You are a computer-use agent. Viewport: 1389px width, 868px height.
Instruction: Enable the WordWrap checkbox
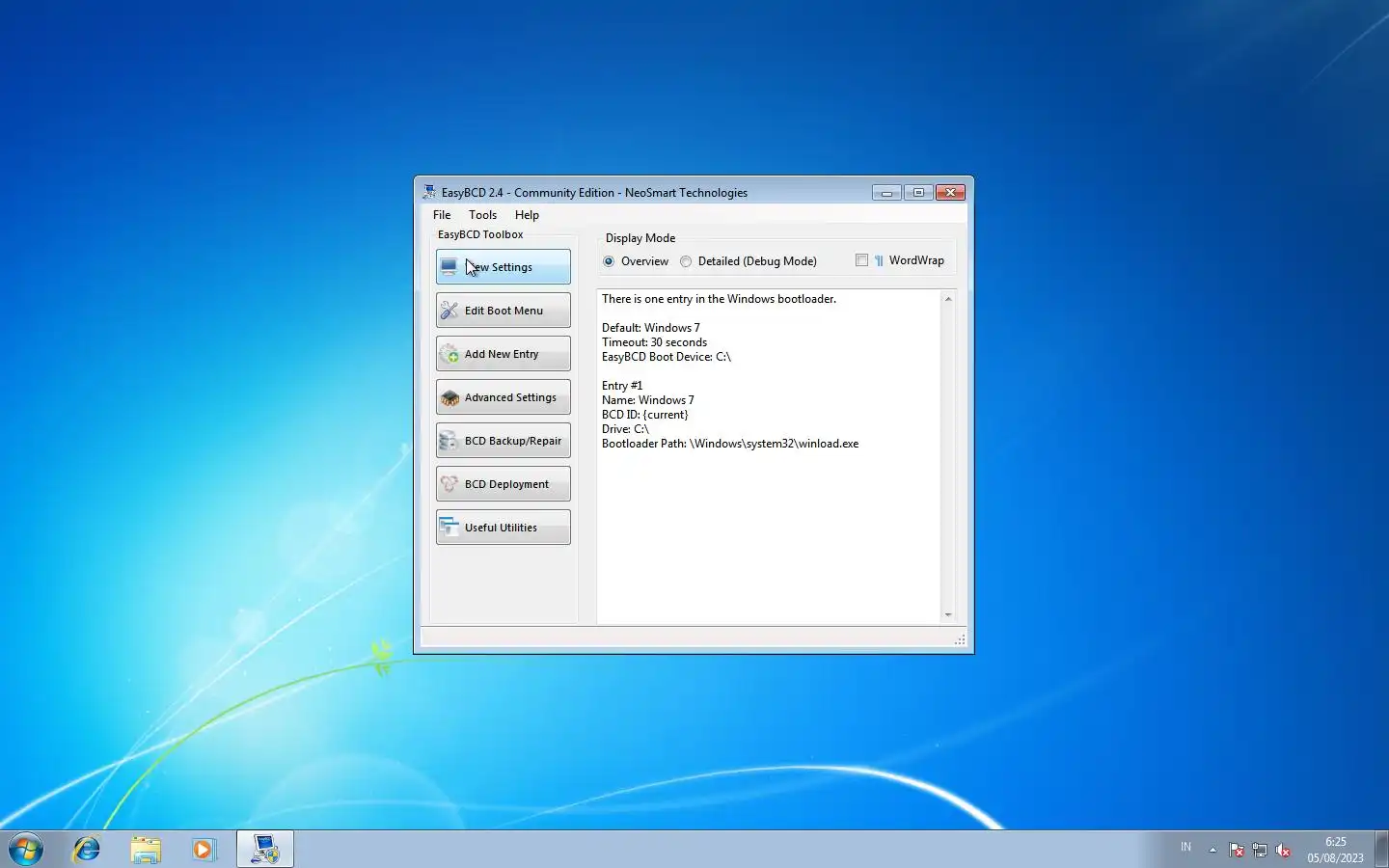pyautogui.click(x=861, y=260)
